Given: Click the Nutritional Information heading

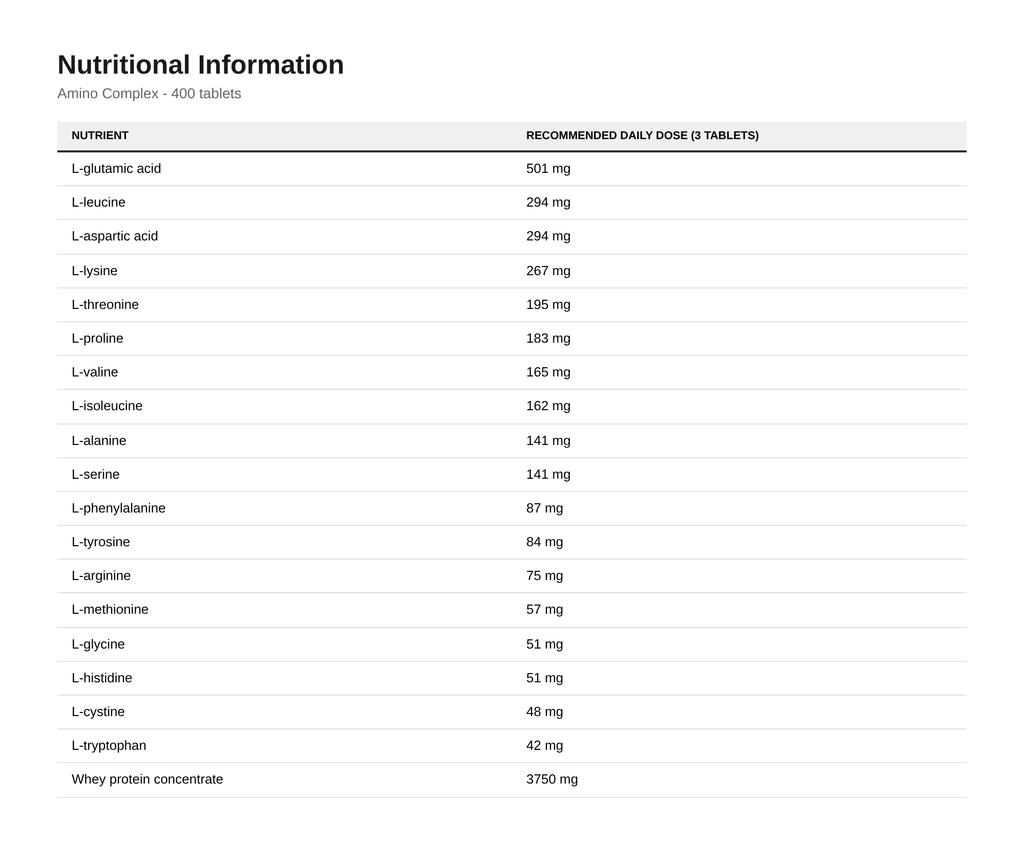Looking at the screenshot, I should [x=200, y=65].
